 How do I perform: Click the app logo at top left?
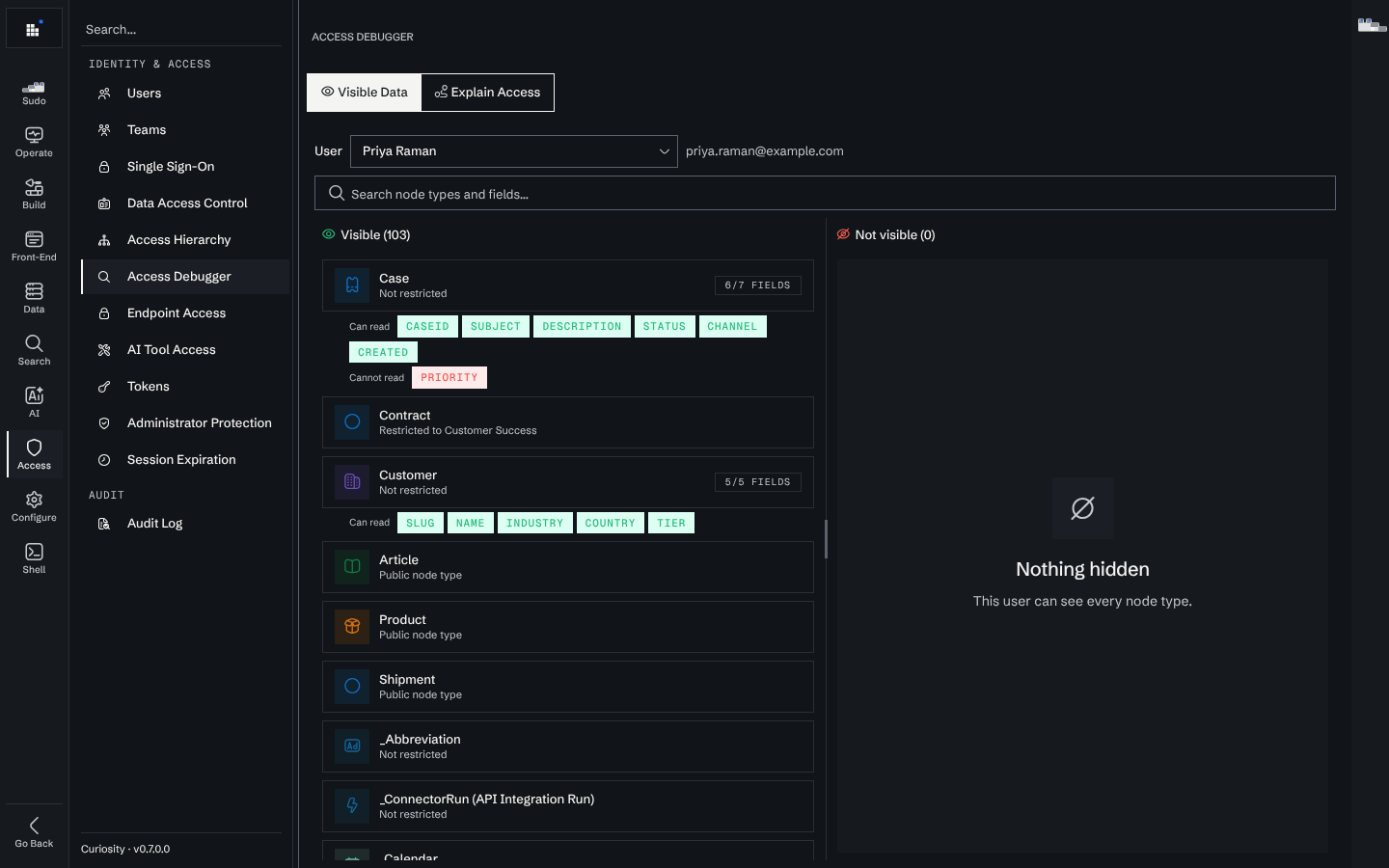pyautogui.click(x=34, y=29)
